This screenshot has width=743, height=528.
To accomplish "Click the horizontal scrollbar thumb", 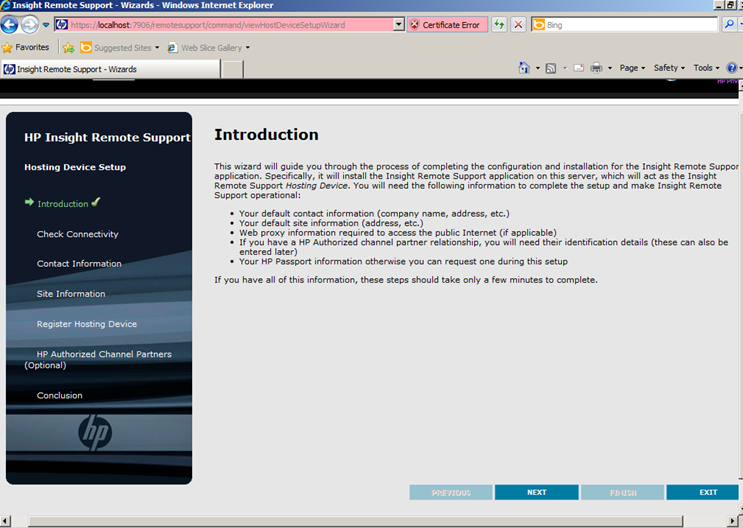I will coord(355,521).
